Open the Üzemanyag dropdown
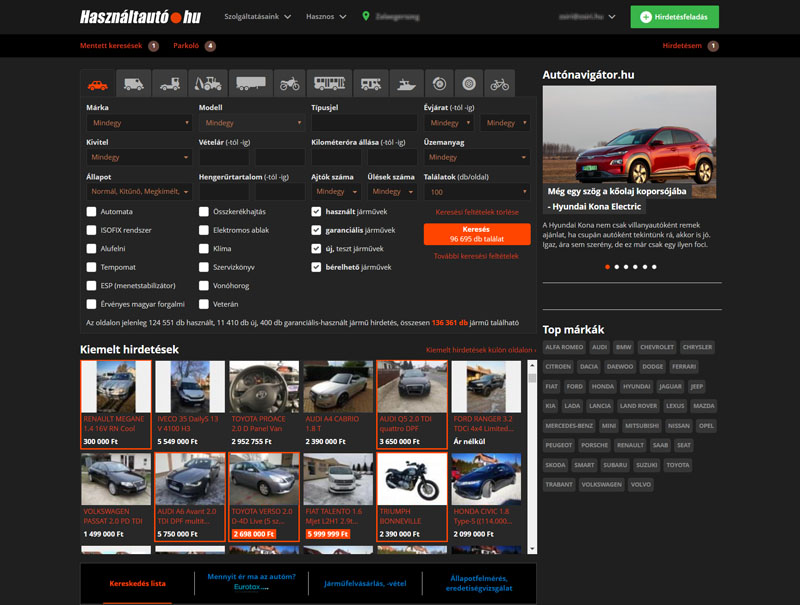Viewport: 800px width, 605px height. pyautogui.click(x=477, y=157)
